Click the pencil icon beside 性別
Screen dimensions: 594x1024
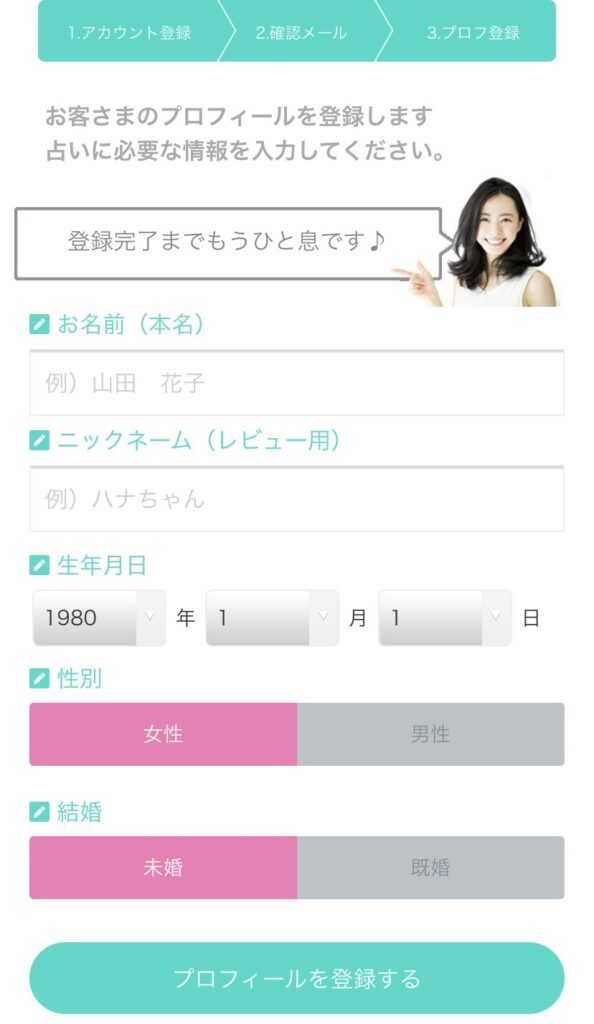pyautogui.click(x=37, y=676)
